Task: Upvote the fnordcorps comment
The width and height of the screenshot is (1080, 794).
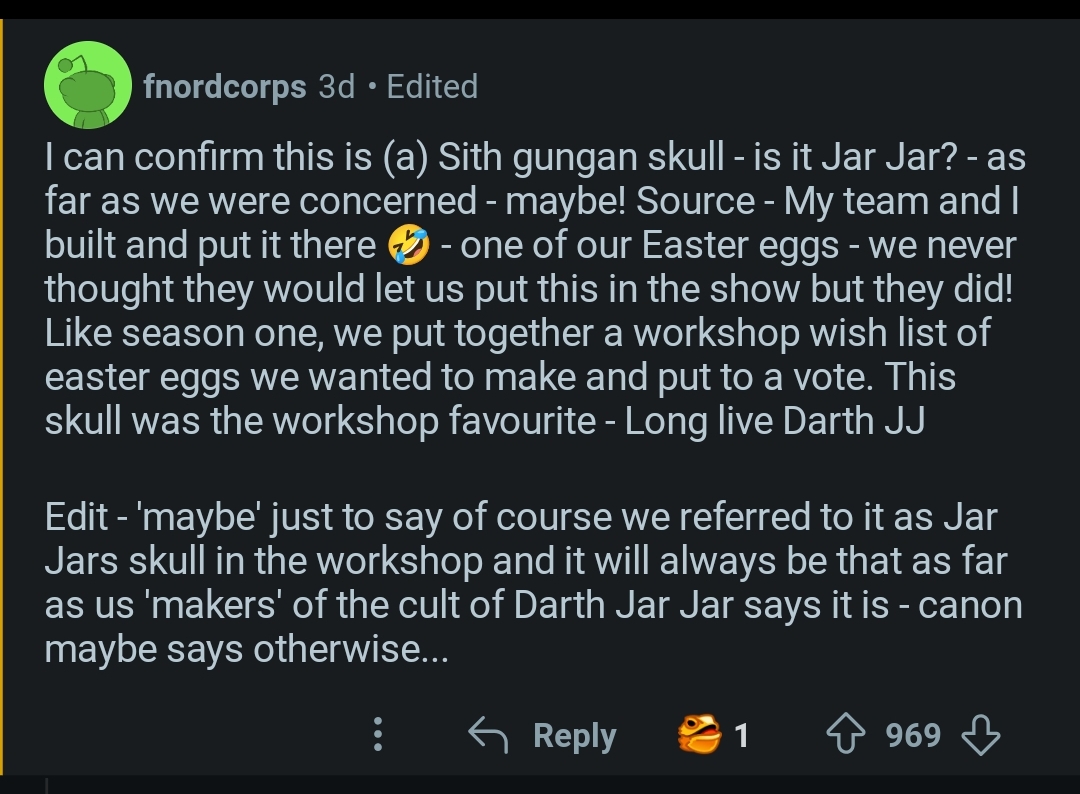Action: coord(846,734)
